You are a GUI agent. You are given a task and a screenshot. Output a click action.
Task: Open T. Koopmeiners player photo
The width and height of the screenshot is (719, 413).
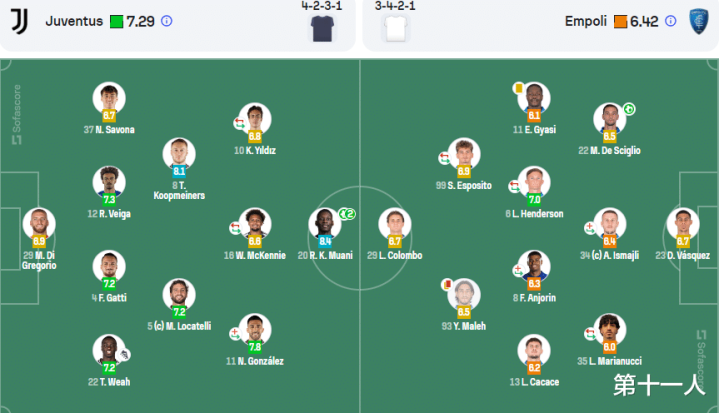pyautogui.click(x=179, y=153)
